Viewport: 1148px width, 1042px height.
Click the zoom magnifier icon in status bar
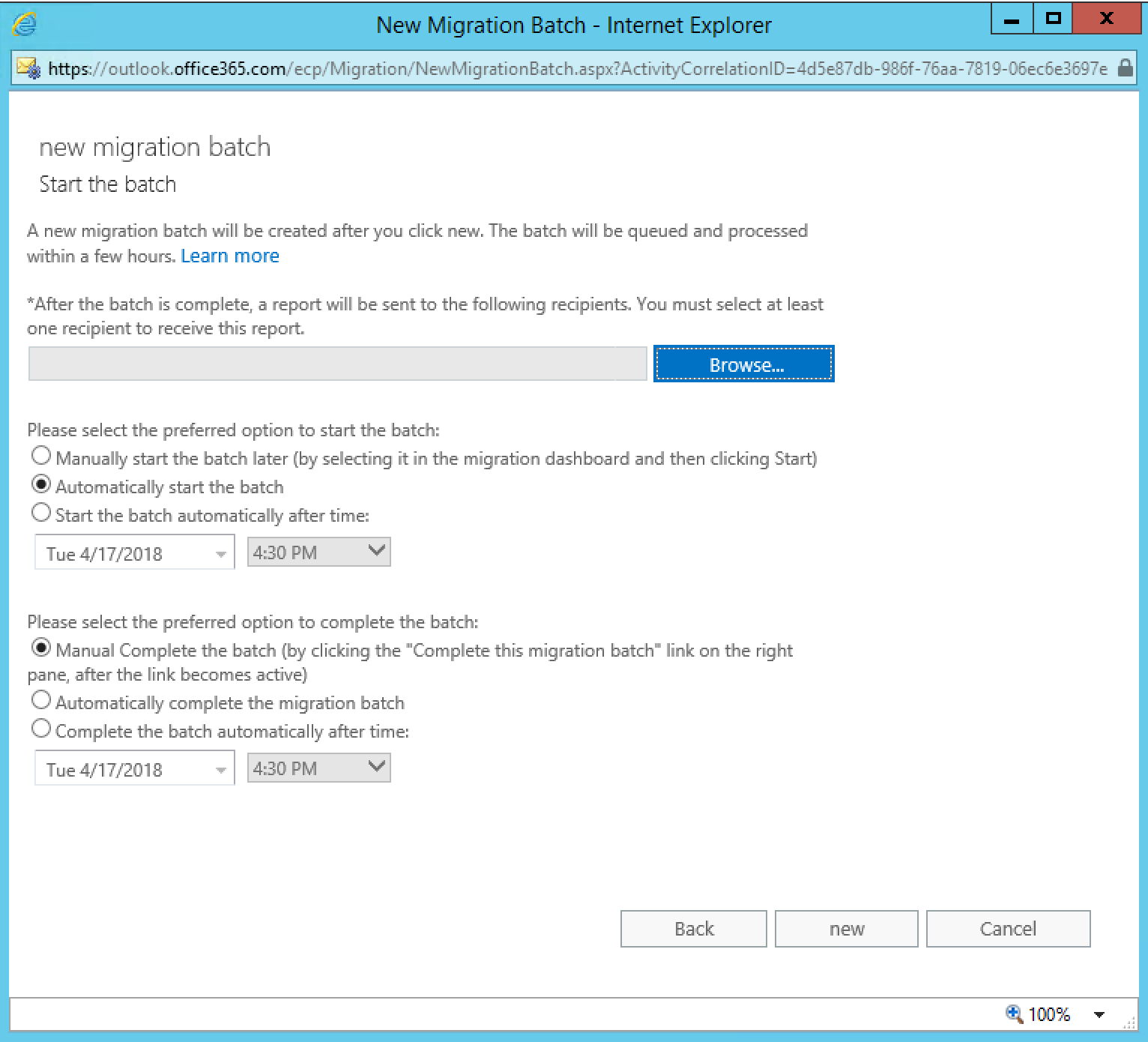coord(1014,1014)
